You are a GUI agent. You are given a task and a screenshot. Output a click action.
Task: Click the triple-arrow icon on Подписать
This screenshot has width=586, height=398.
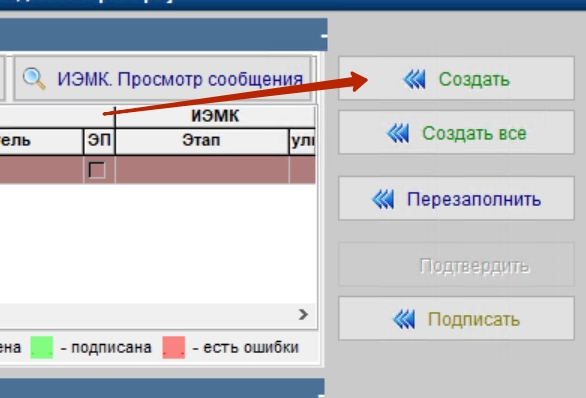[x=404, y=320]
